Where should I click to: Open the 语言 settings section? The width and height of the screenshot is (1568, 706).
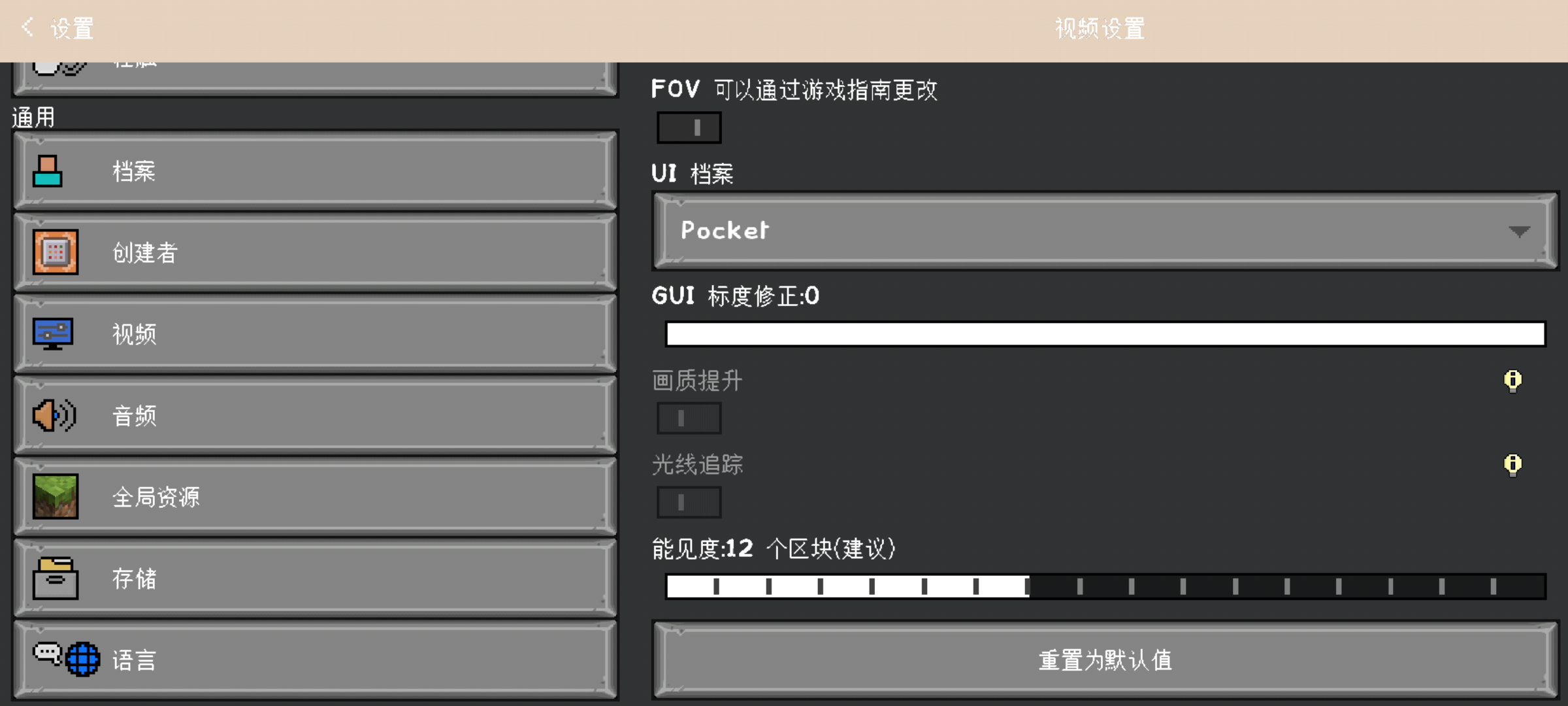[x=315, y=660]
